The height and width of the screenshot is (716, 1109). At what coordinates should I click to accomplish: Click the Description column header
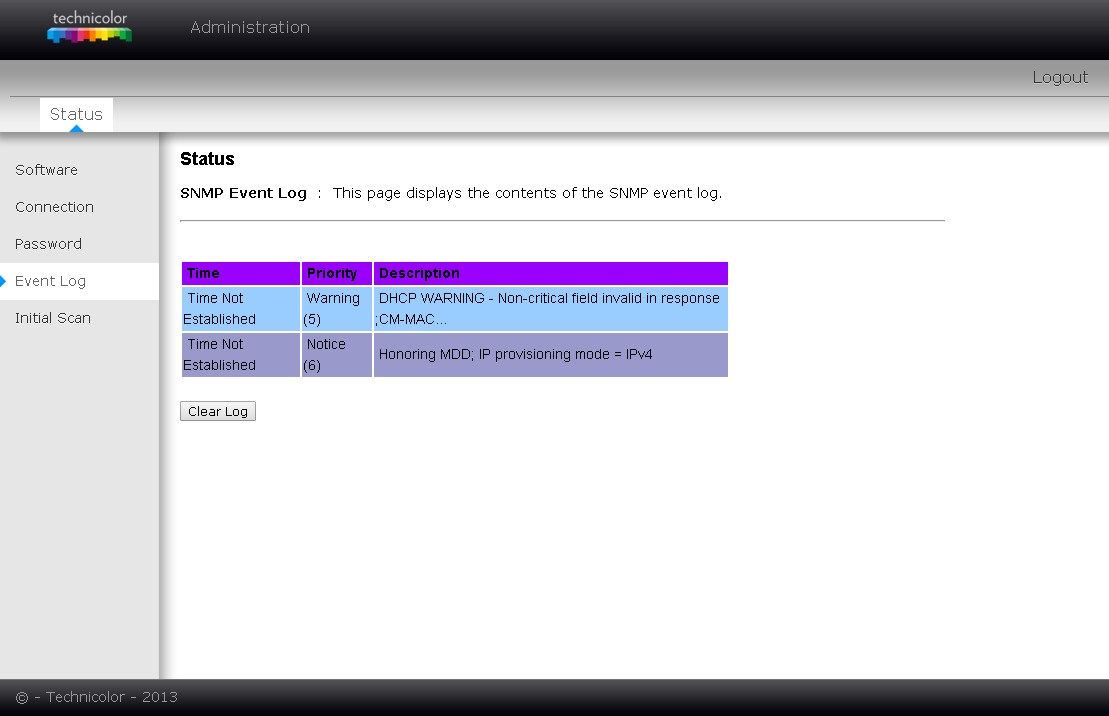pyautogui.click(x=550, y=273)
